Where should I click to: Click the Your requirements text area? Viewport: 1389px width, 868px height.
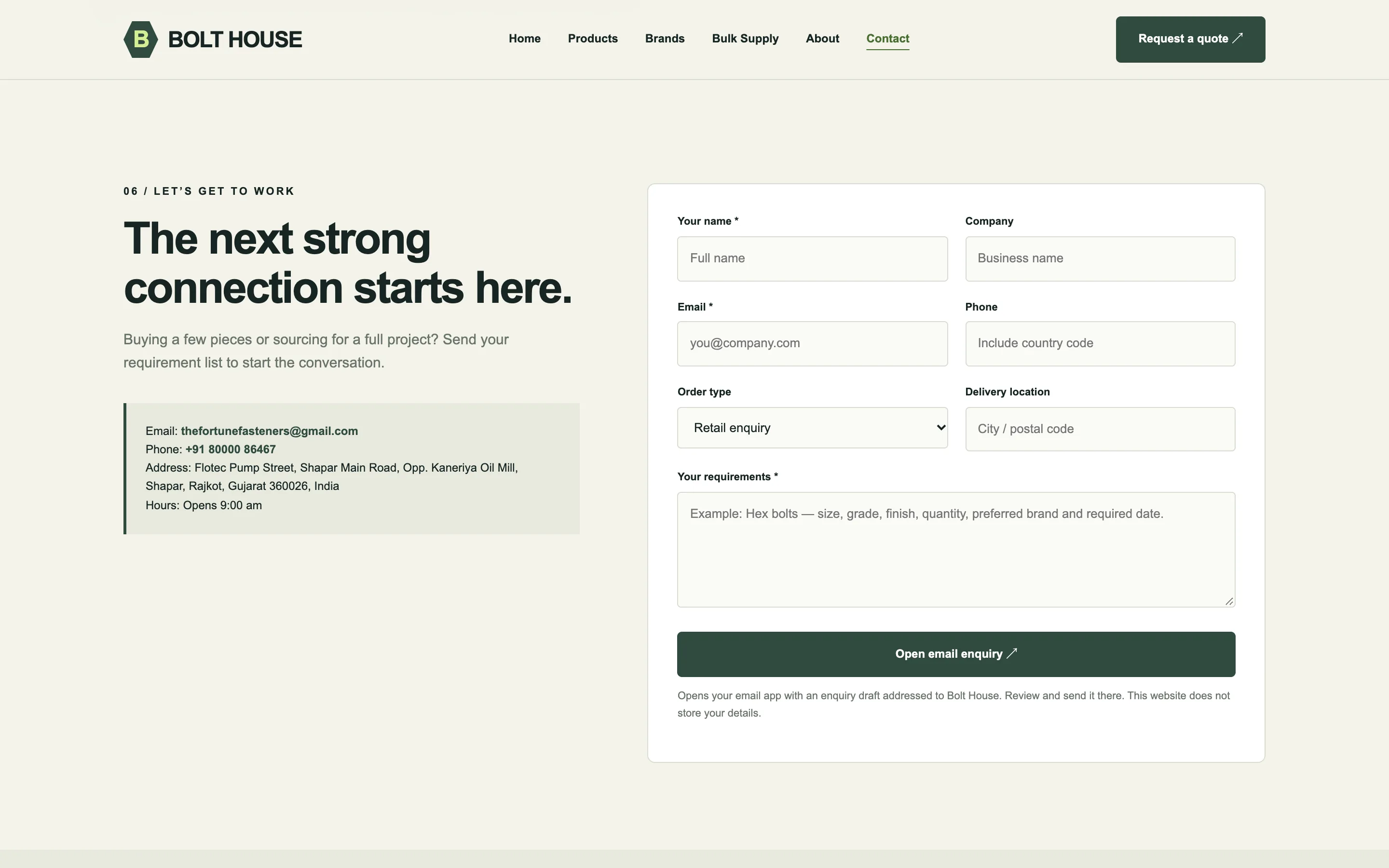click(x=956, y=549)
